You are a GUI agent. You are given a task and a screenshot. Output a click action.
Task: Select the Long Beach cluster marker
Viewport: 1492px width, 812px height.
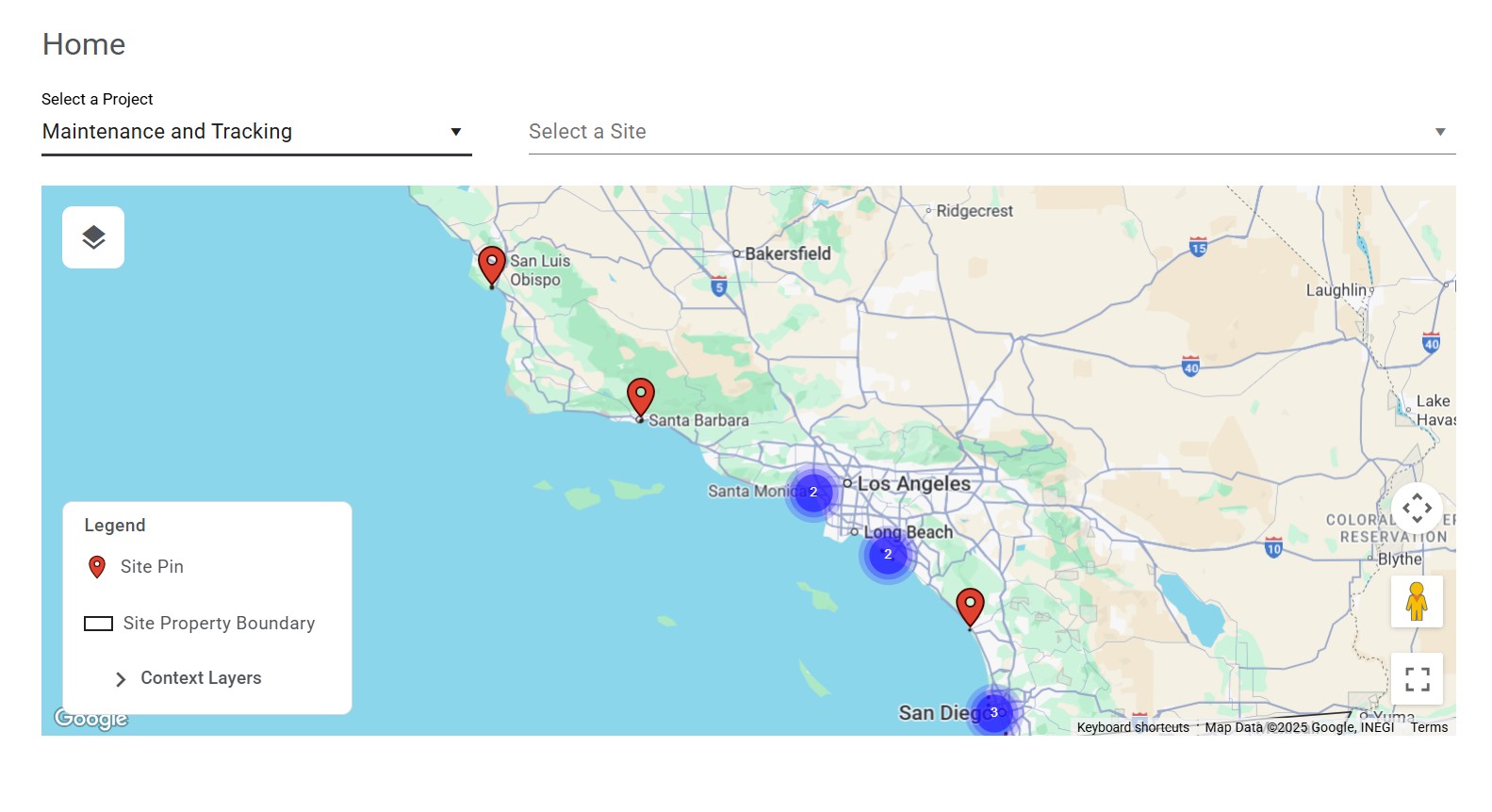tap(887, 555)
